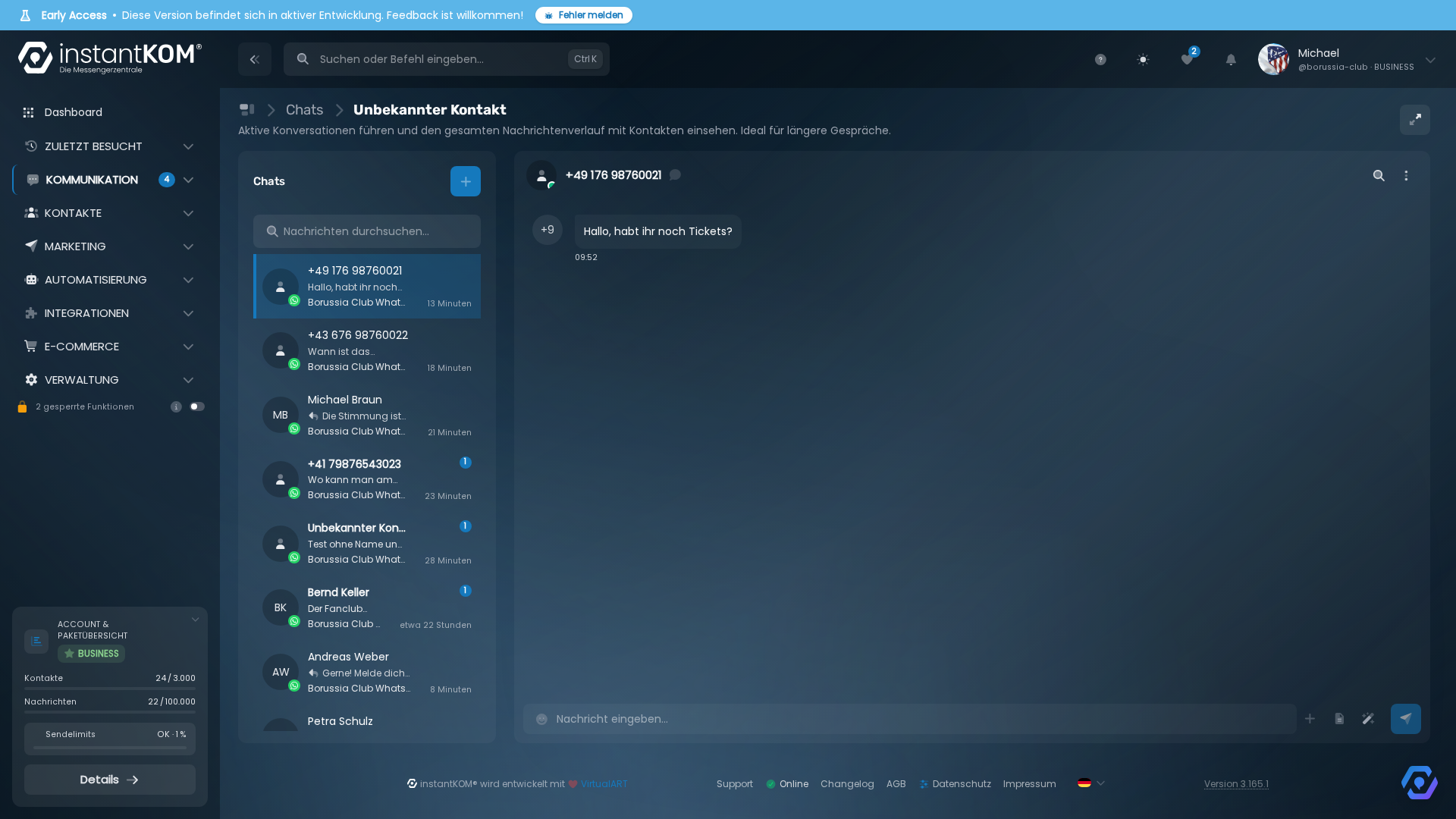Open AGB footer link
The width and height of the screenshot is (1456, 819).
pos(896,784)
